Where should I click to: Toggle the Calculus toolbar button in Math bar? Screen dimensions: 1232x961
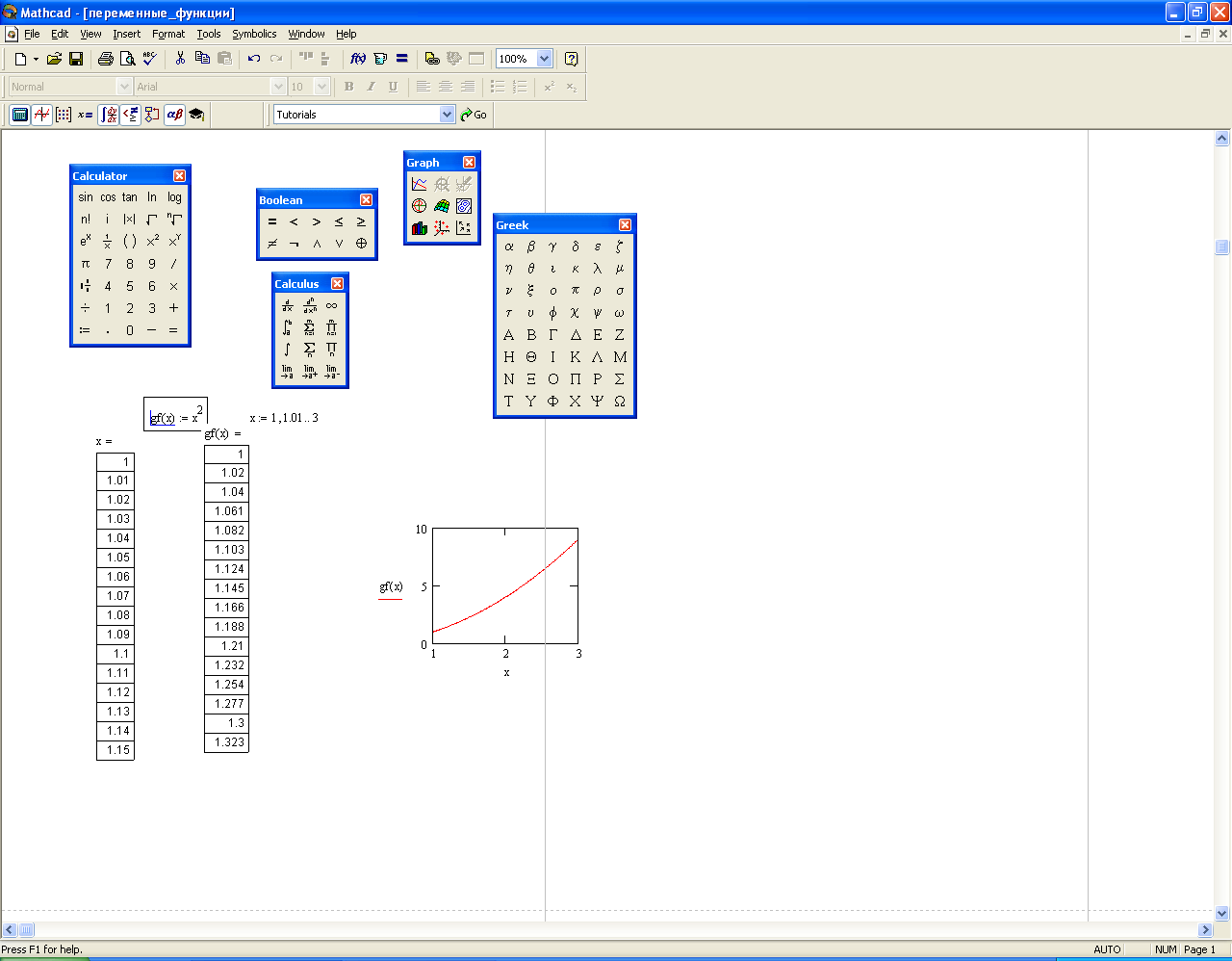click(108, 115)
